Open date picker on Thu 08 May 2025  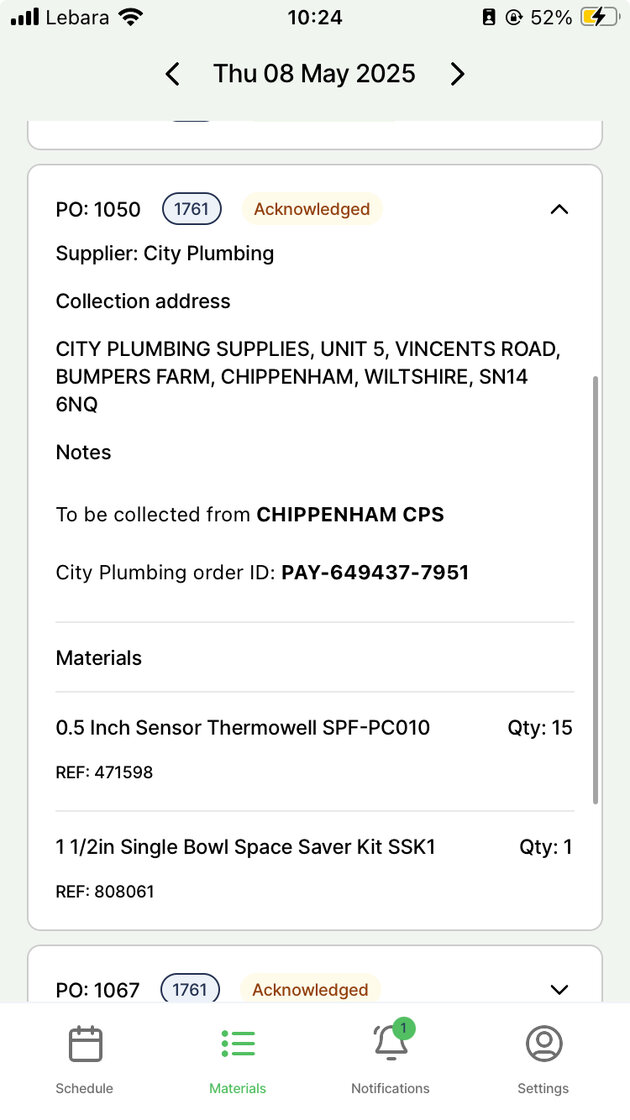coord(314,74)
